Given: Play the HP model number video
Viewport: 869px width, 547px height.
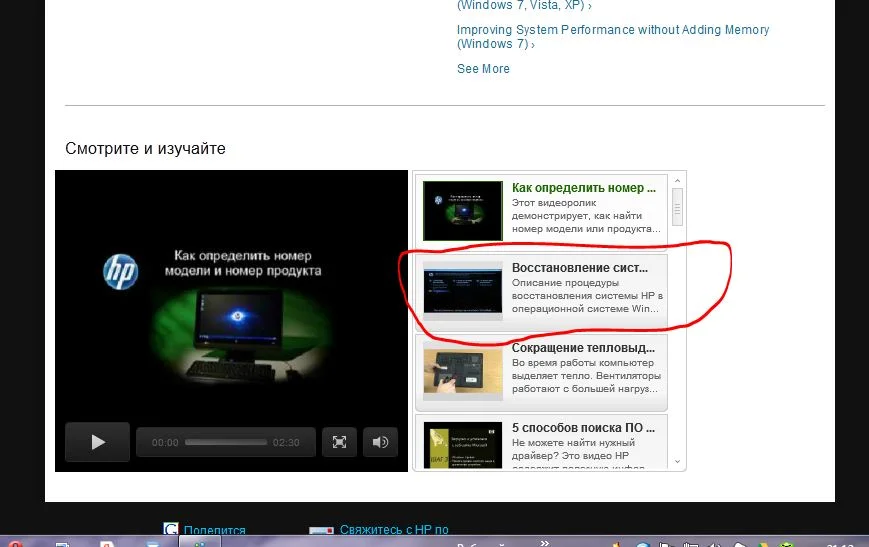Looking at the screenshot, I should [x=98, y=442].
